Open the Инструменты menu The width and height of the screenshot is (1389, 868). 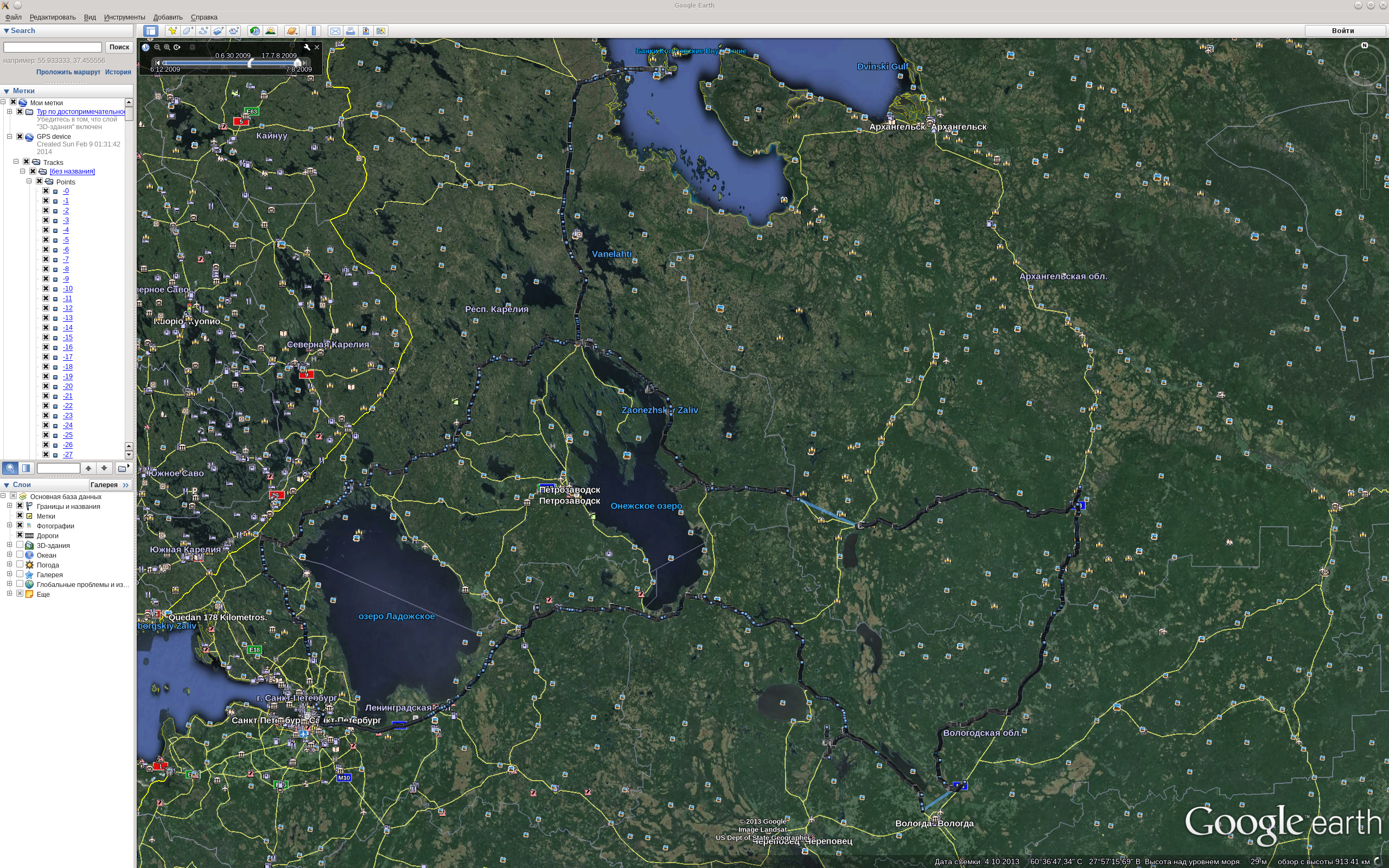125,17
